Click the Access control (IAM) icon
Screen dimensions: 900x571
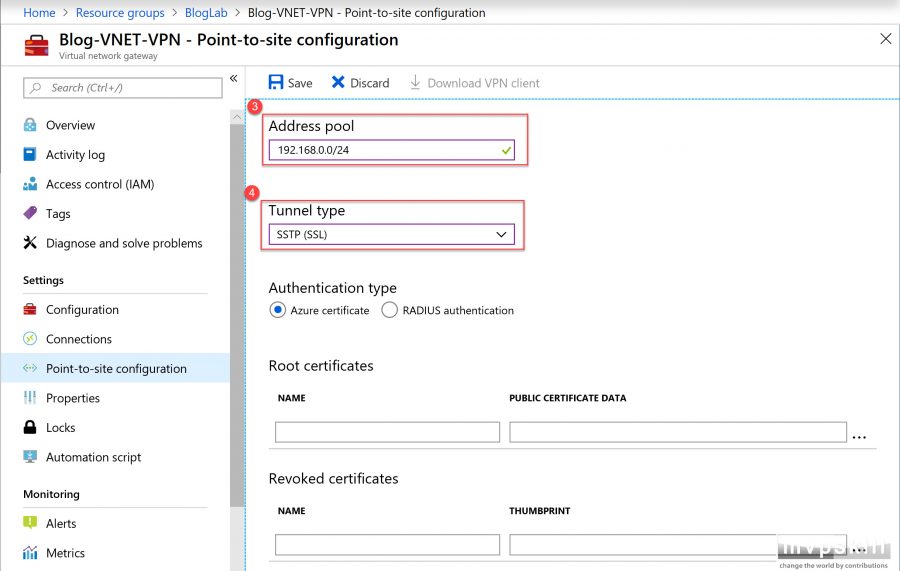[x=30, y=184]
